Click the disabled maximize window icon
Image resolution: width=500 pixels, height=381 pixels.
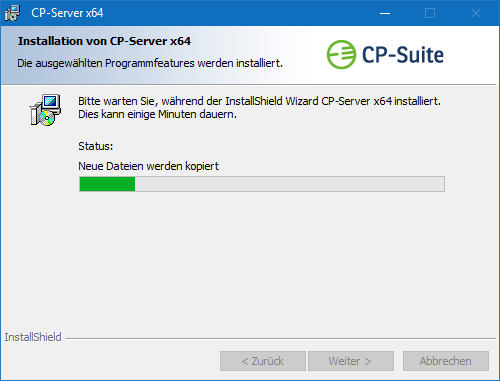click(430, 13)
